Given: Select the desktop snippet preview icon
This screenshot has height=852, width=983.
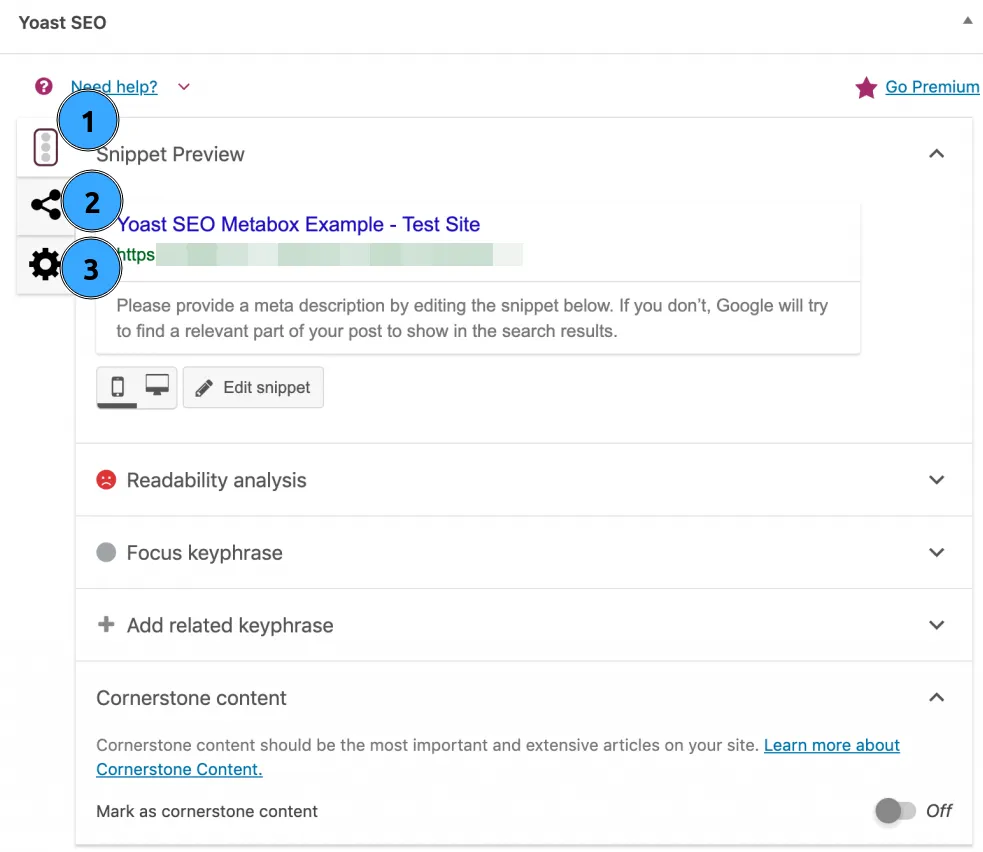Looking at the screenshot, I should pyautogui.click(x=155, y=385).
